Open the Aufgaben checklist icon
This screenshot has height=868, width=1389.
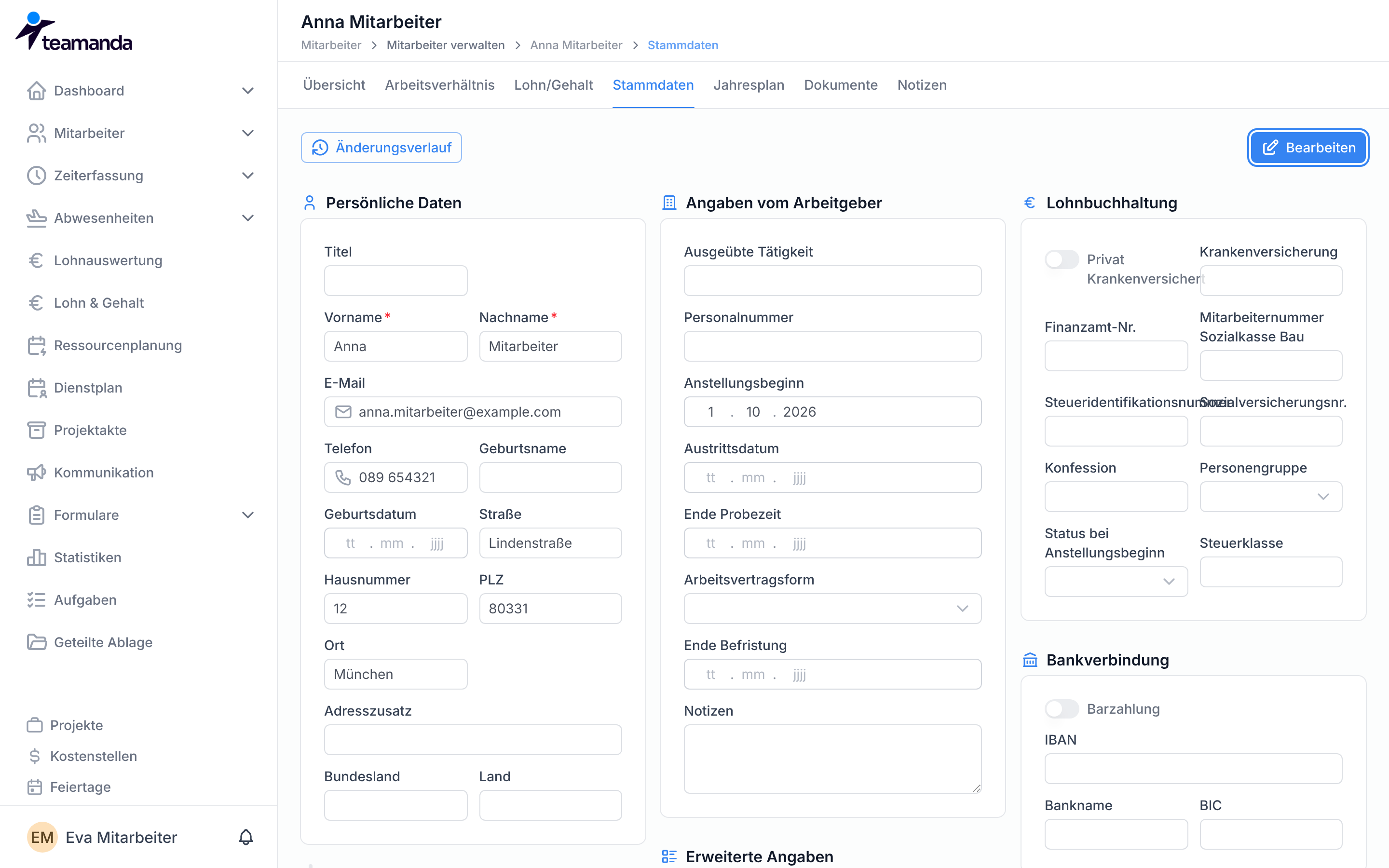click(37, 600)
